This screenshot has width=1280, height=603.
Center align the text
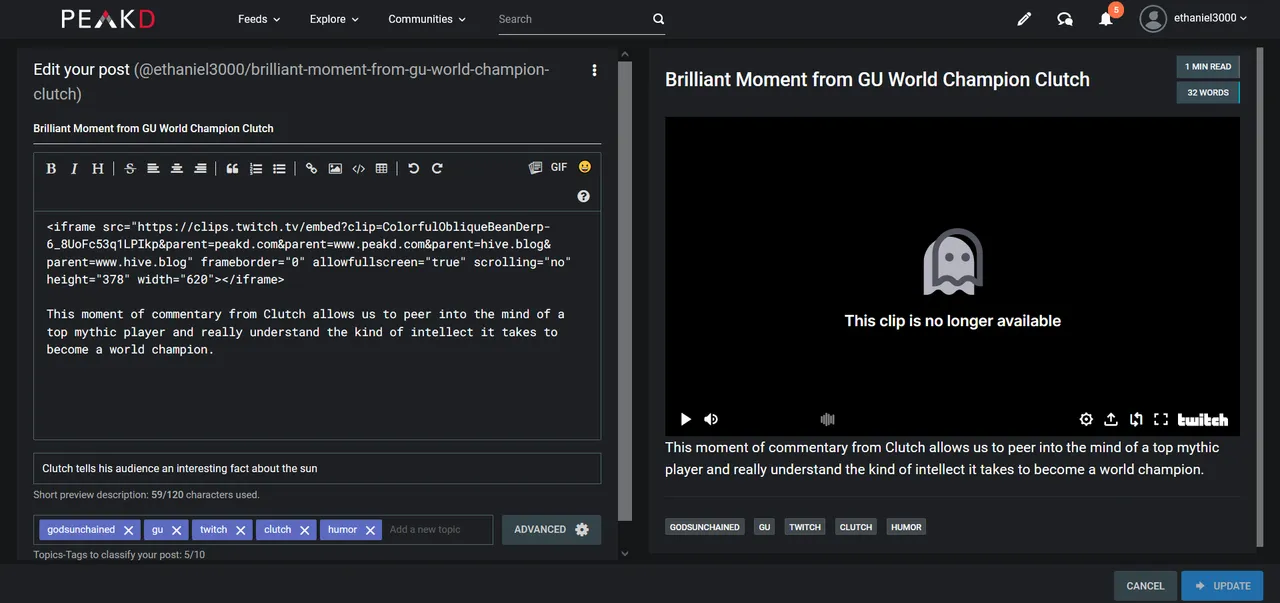click(177, 169)
